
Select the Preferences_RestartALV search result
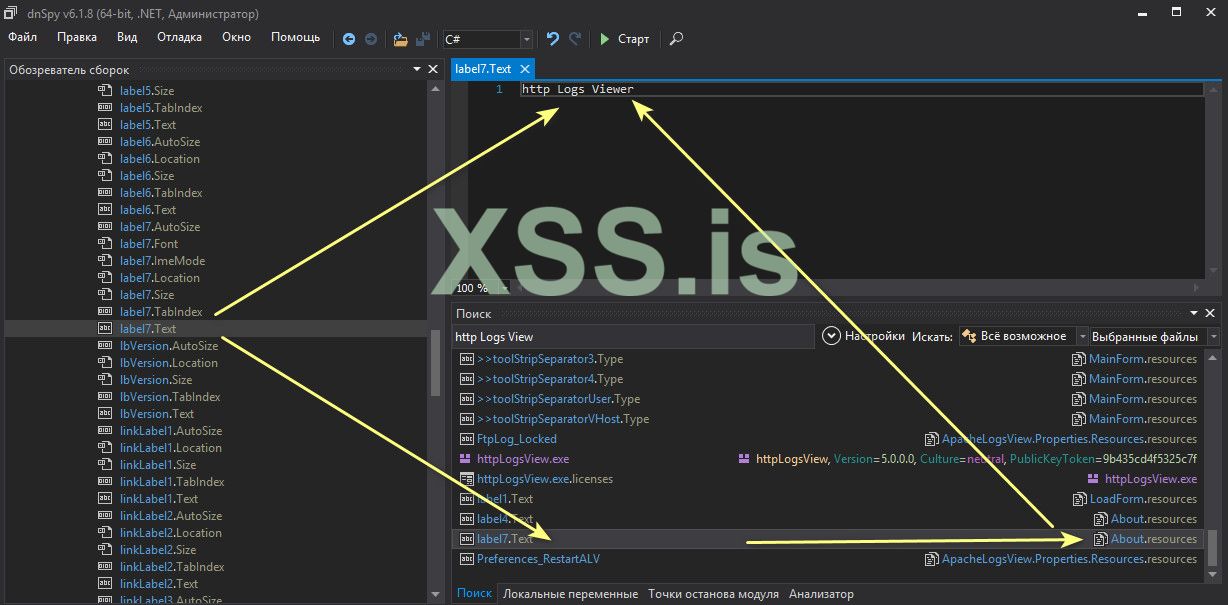click(538, 559)
